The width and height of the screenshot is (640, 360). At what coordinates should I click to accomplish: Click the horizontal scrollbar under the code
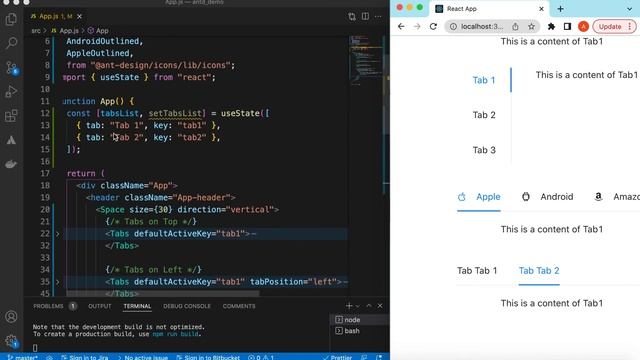tap(162, 293)
